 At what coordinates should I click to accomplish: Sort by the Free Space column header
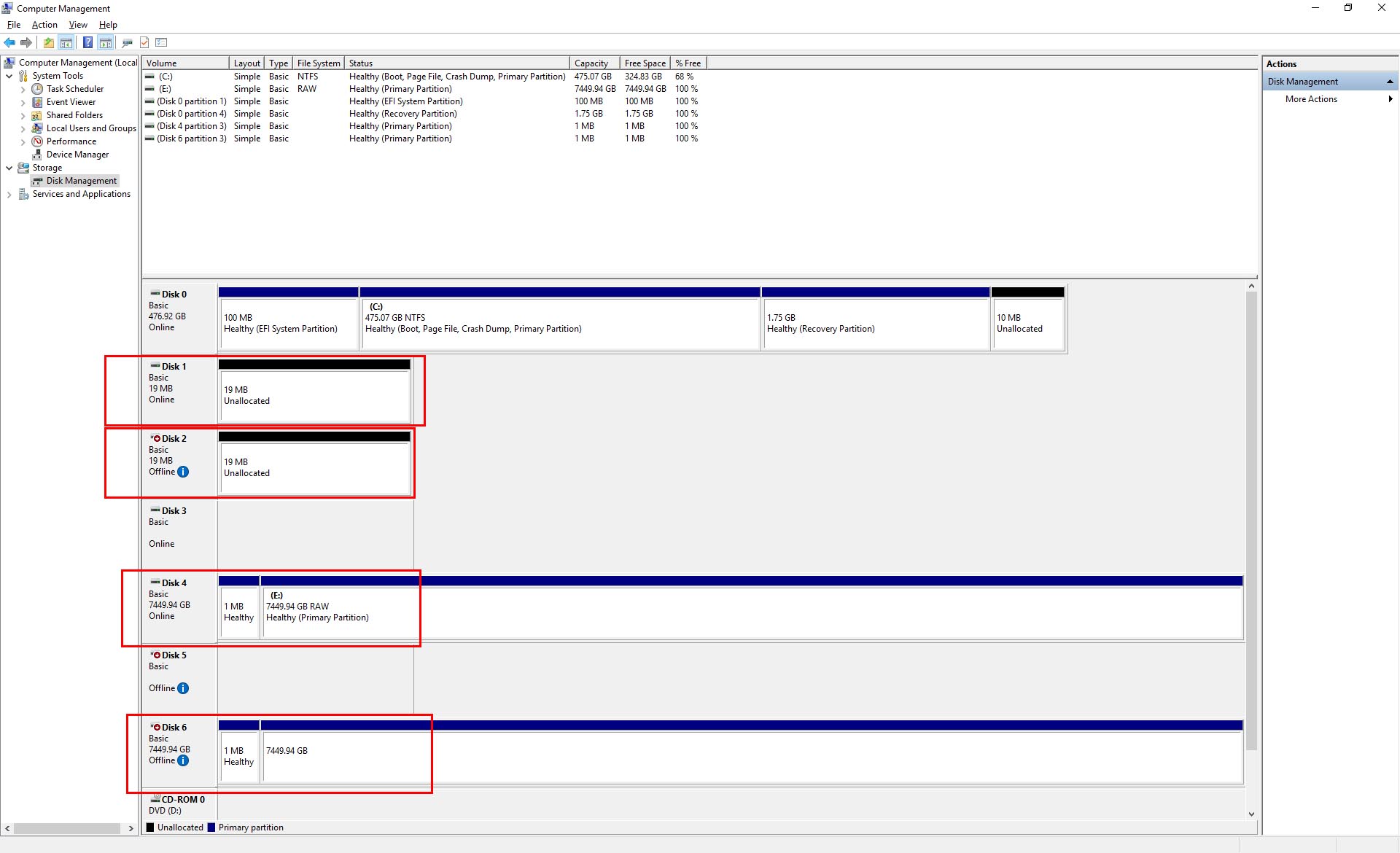[x=645, y=63]
